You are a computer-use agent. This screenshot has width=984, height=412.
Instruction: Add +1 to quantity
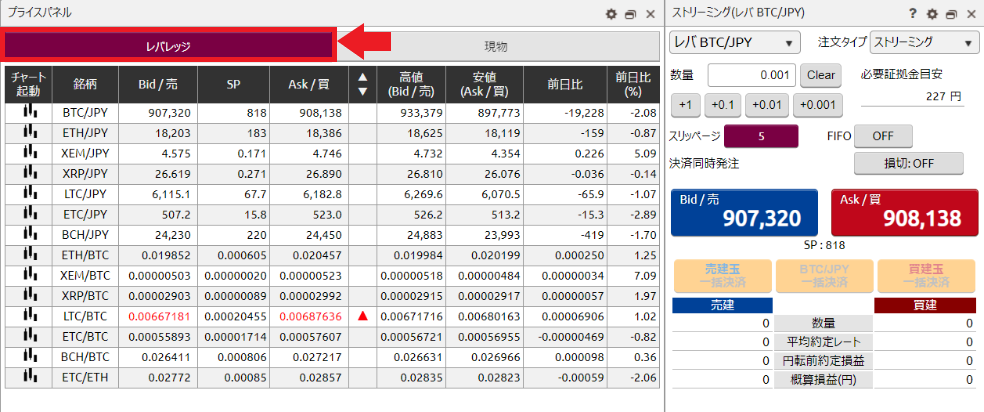[685, 105]
